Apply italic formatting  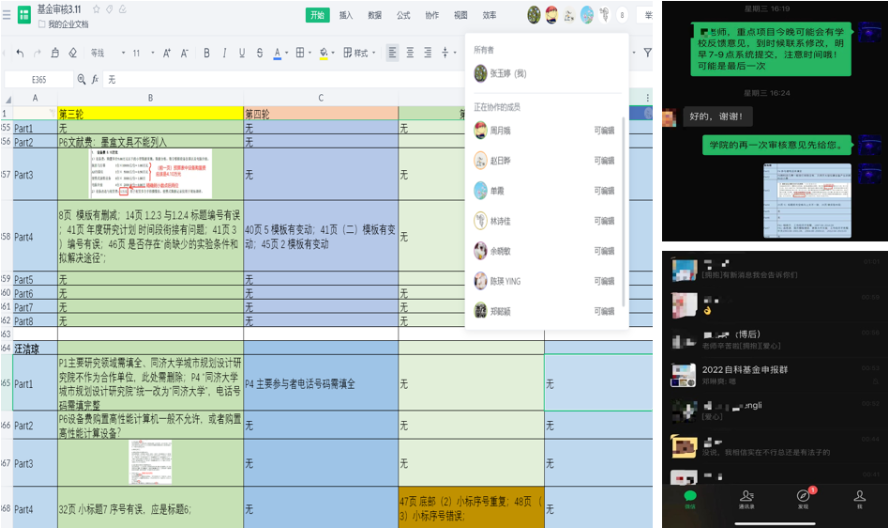click(x=224, y=53)
